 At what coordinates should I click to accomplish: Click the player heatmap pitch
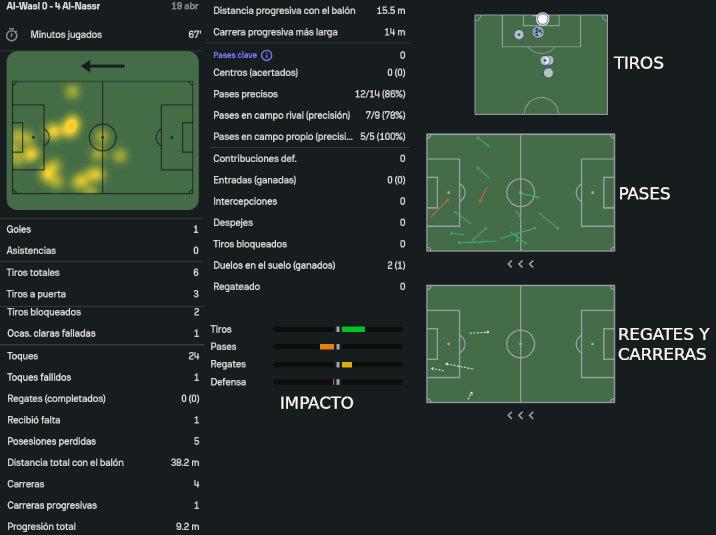102,137
